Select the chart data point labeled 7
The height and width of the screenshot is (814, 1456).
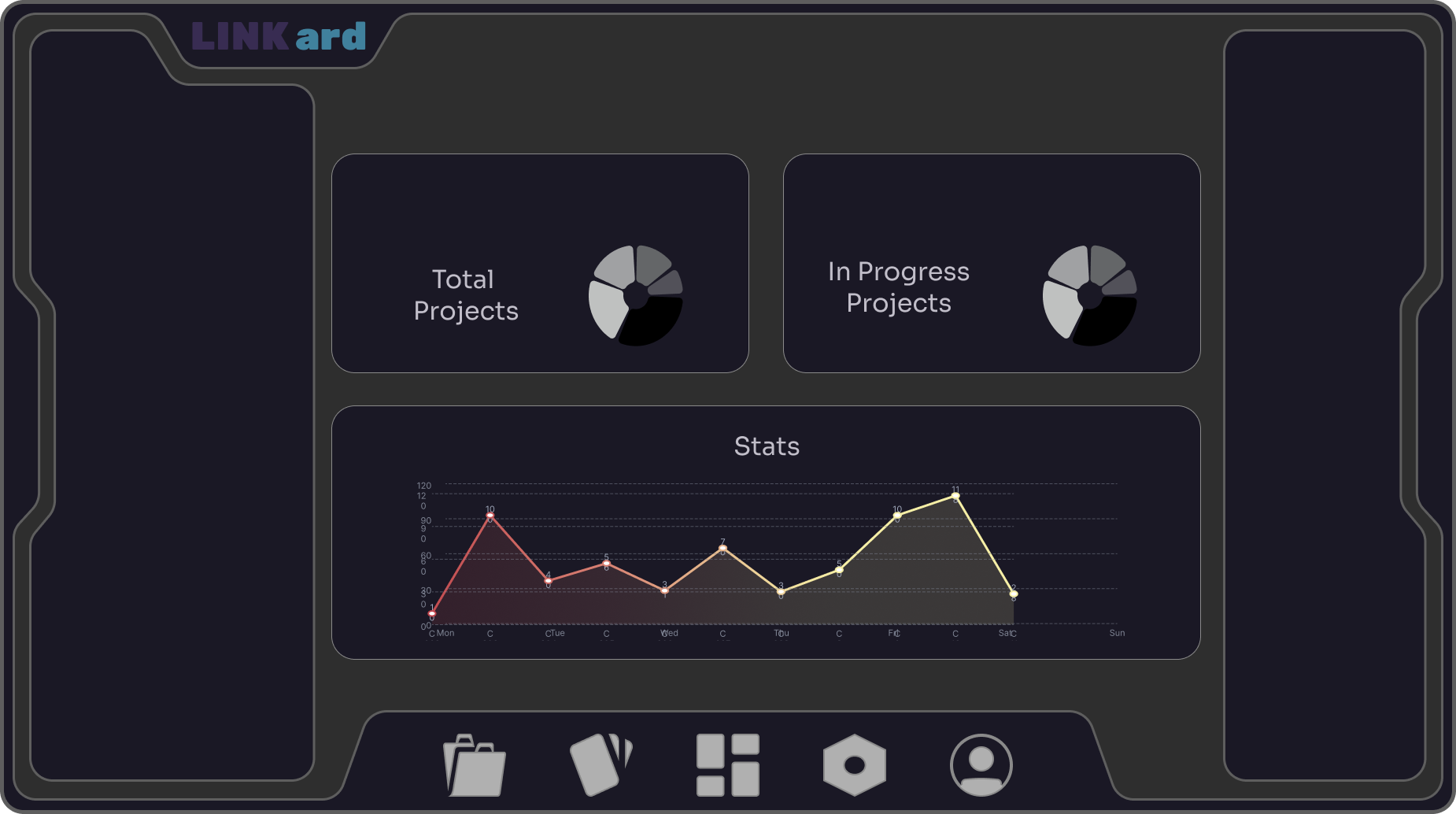pos(722,548)
